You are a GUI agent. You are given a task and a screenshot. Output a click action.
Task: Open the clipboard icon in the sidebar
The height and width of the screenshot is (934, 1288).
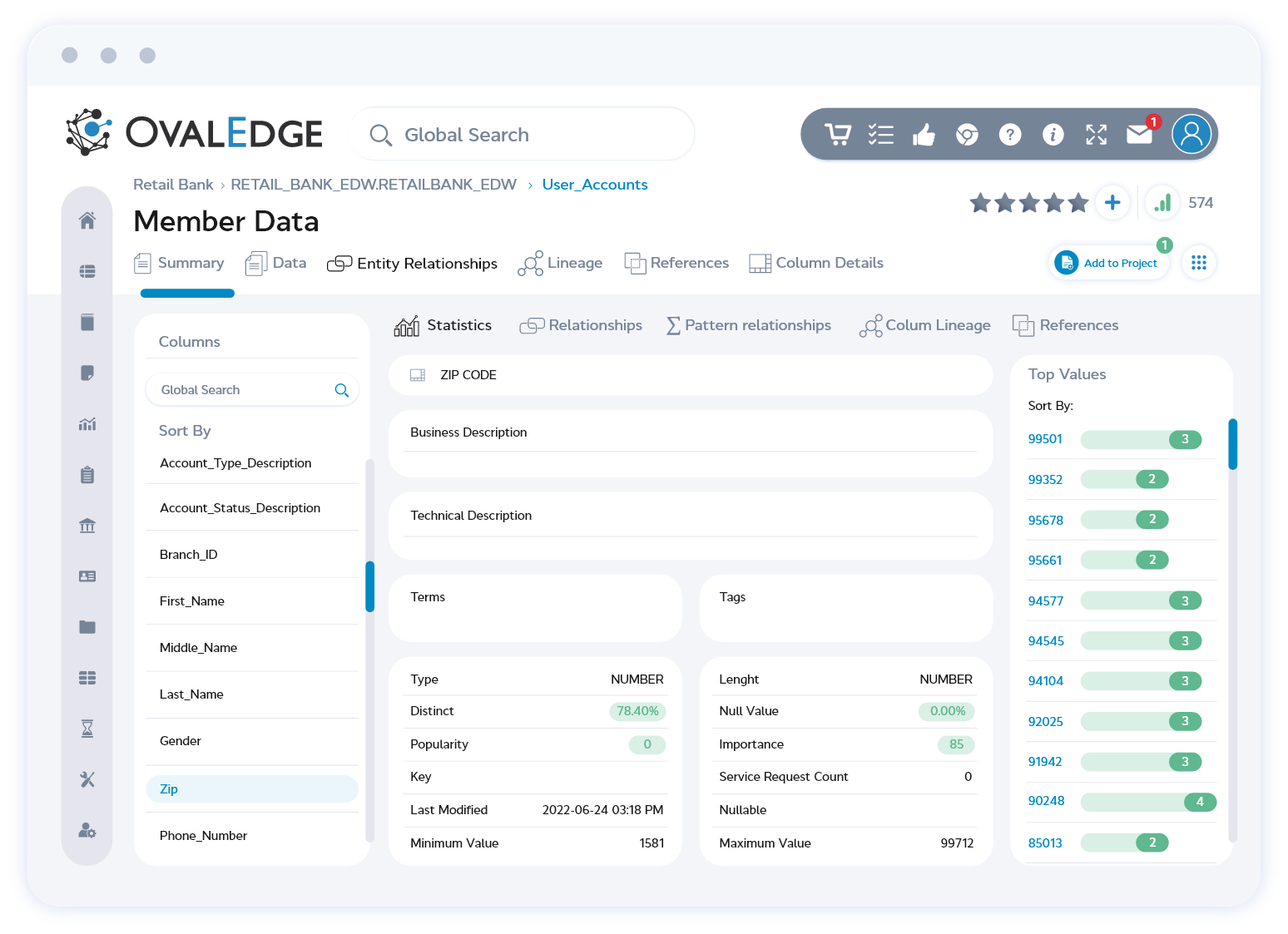tap(87, 474)
